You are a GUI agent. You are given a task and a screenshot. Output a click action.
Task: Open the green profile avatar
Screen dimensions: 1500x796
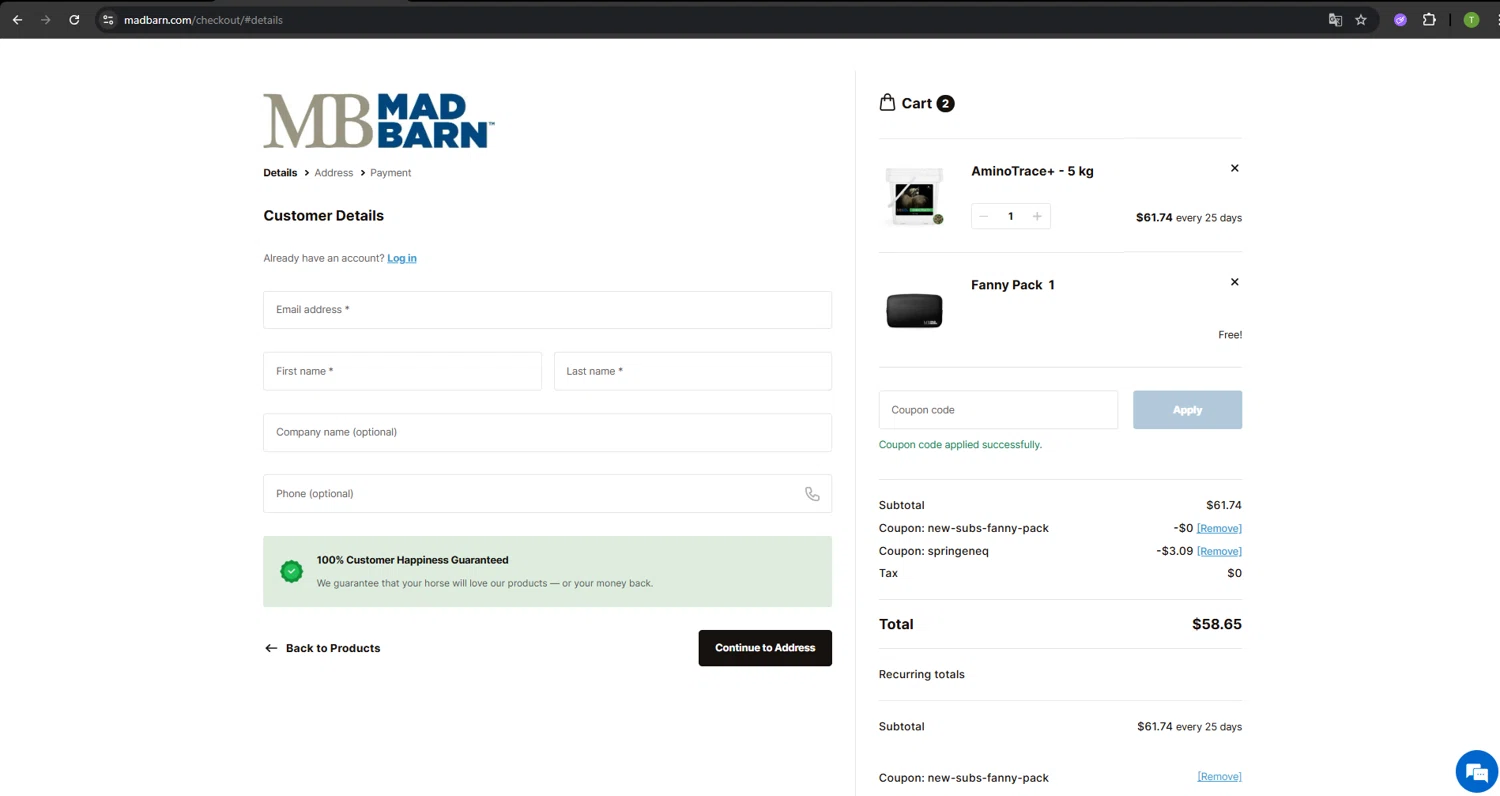pyautogui.click(x=1471, y=20)
